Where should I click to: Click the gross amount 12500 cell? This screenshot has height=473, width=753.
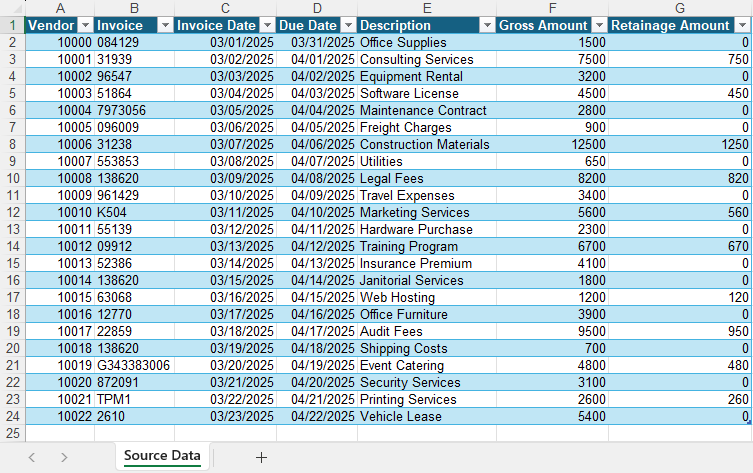coord(552,145)
